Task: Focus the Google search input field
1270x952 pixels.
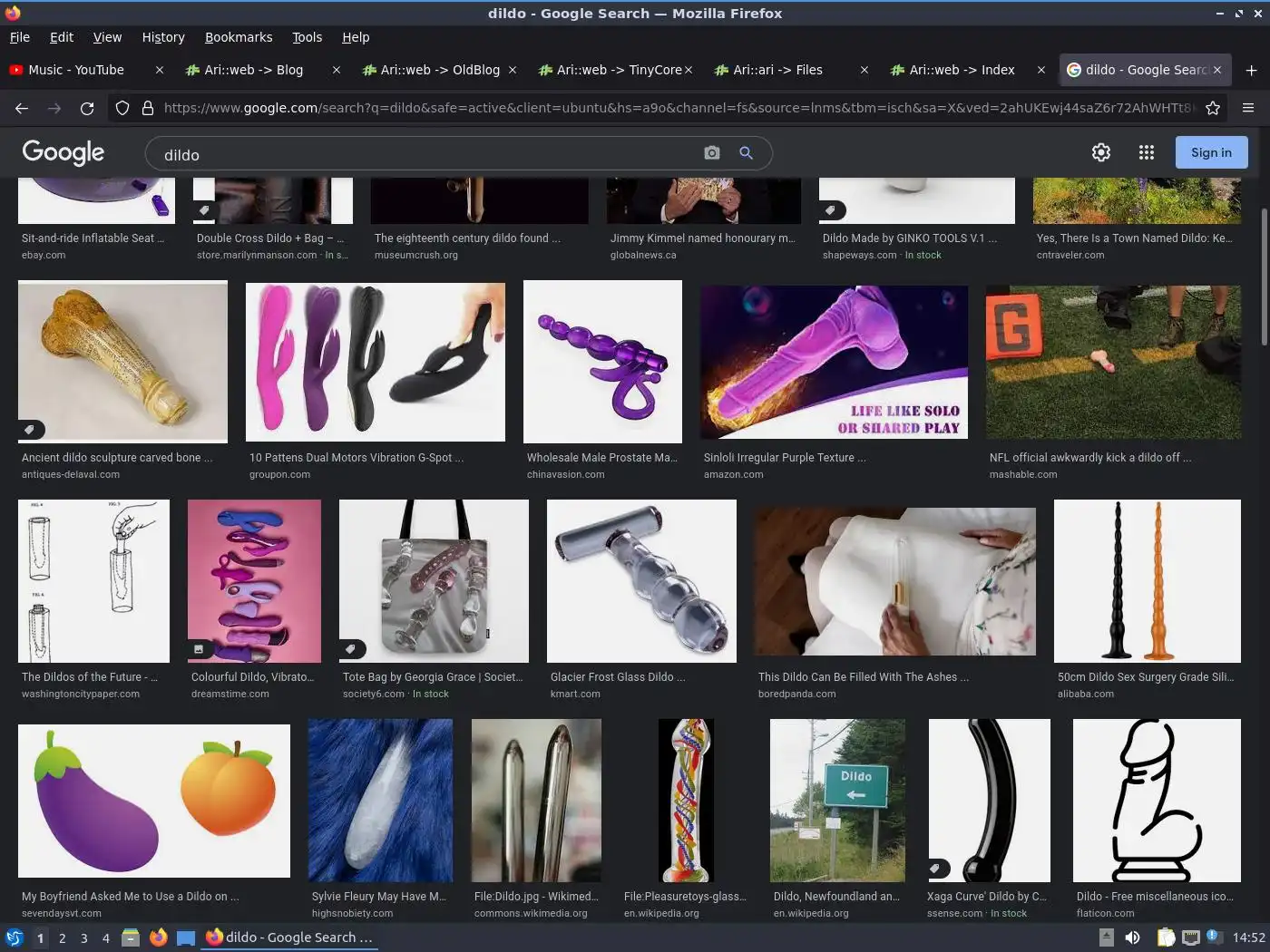Action: pyautogui.click(x=426, y=154)
